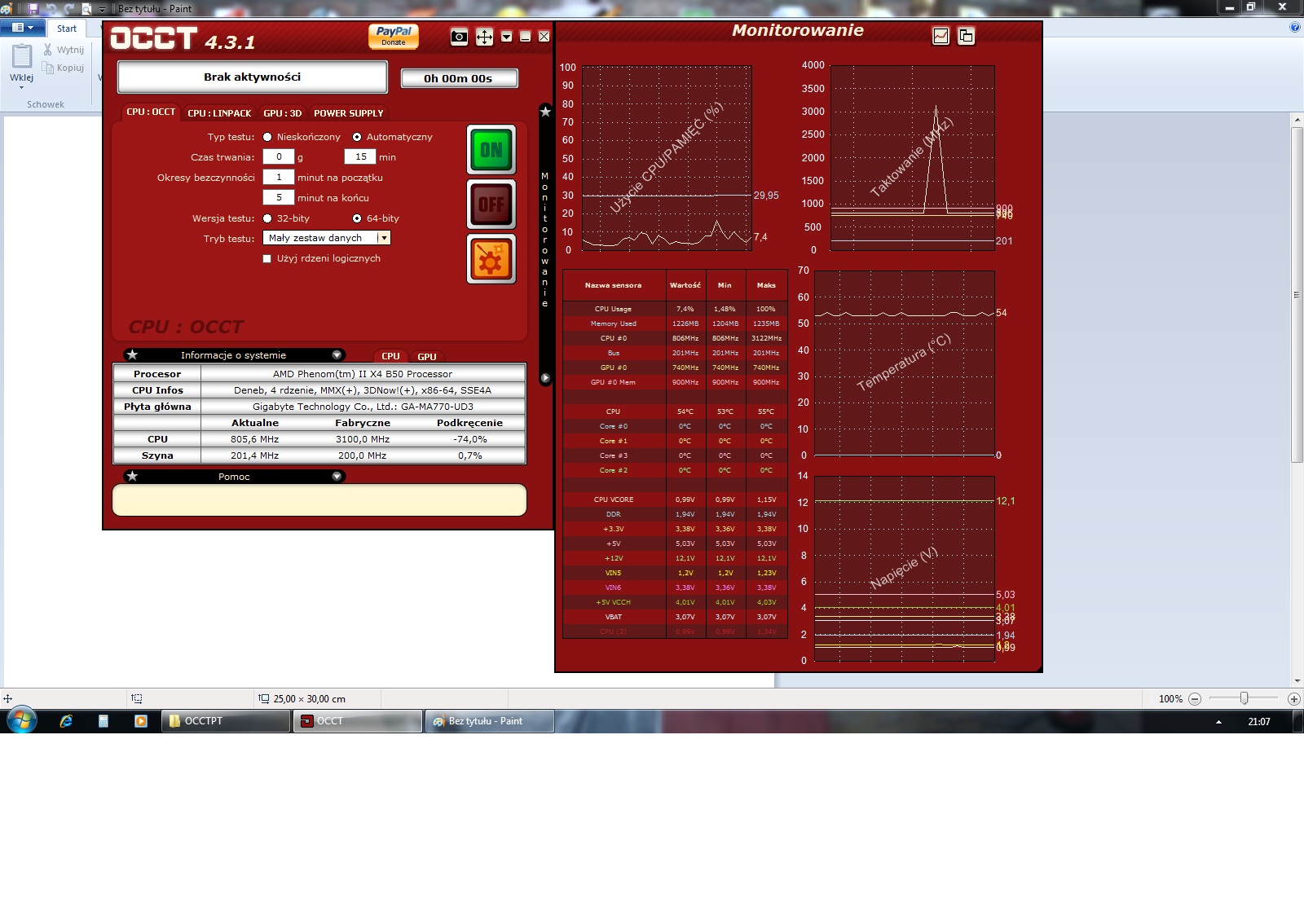Enable Użyj rdzeni logicznych checkbox
Viewport: 1304px width, 924px height.
tap(267, 259)
